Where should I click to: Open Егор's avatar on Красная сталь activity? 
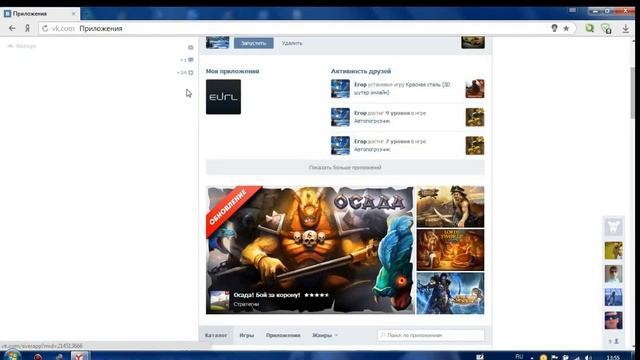tap(340, 89)
